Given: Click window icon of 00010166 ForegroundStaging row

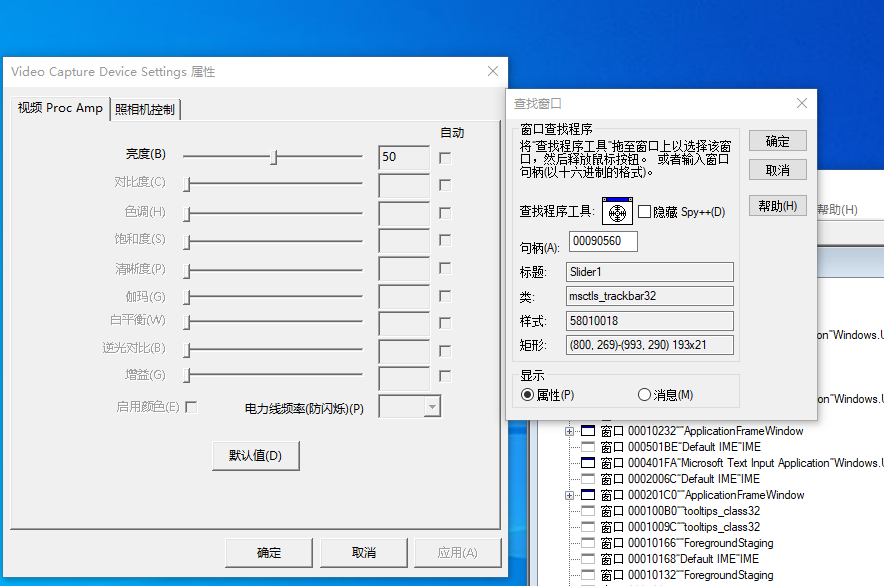Looking at the screenshot, I should click(x=588, y=543).
